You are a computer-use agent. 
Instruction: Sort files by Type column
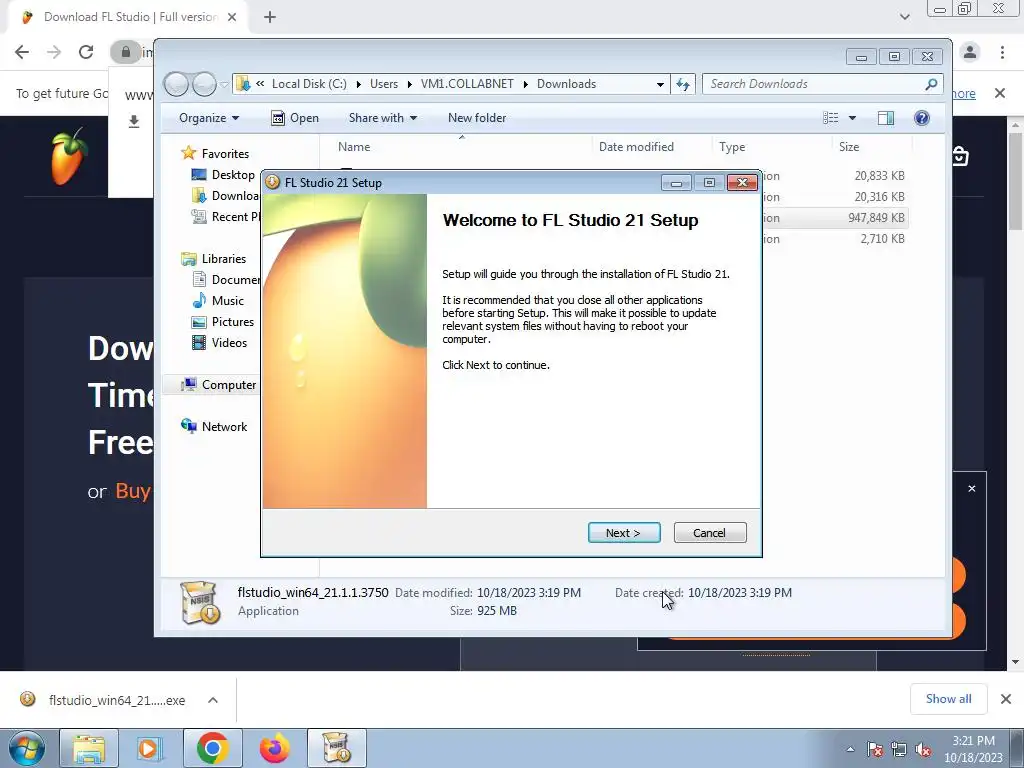point(772,147)
